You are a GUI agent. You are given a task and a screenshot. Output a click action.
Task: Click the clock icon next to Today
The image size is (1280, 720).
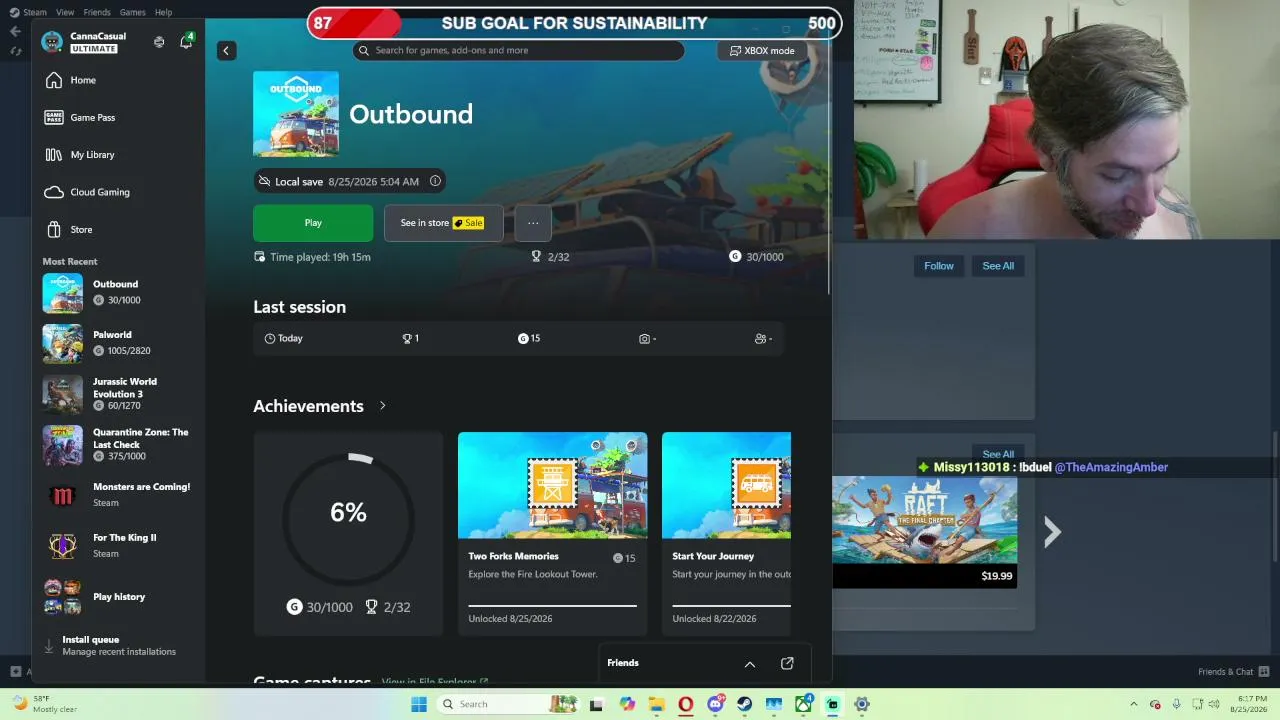(x=270, y=339)
